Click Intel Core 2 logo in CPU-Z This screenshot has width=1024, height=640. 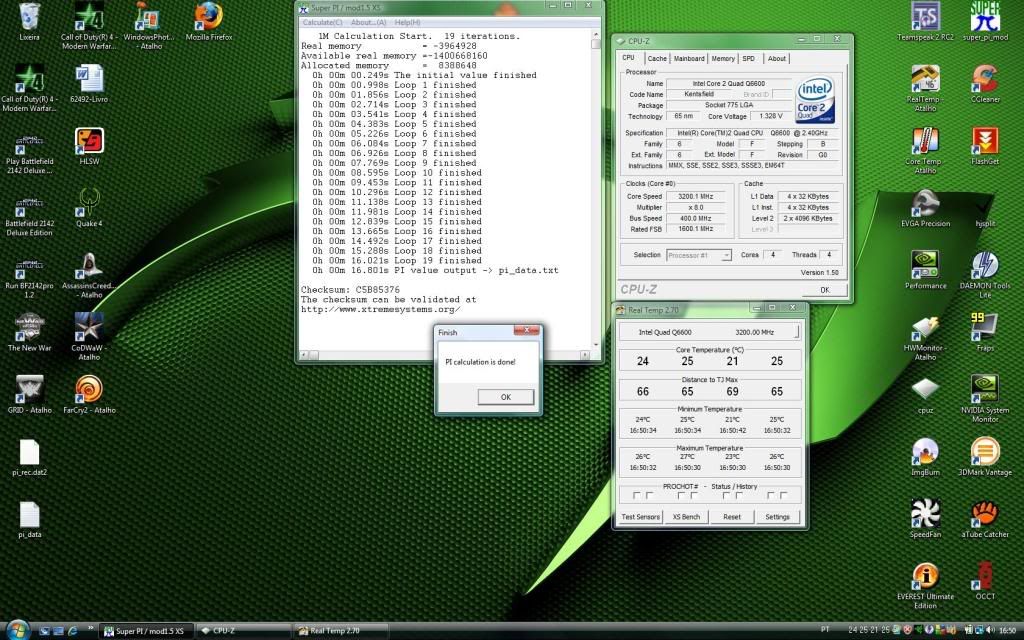(x=815, y=100)
